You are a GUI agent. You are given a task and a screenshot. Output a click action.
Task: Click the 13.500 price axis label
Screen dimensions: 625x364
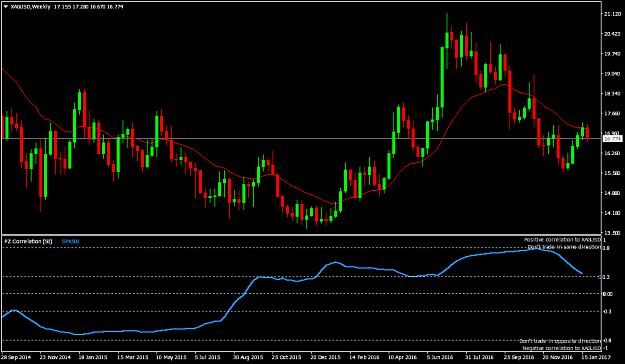(611, 233)
